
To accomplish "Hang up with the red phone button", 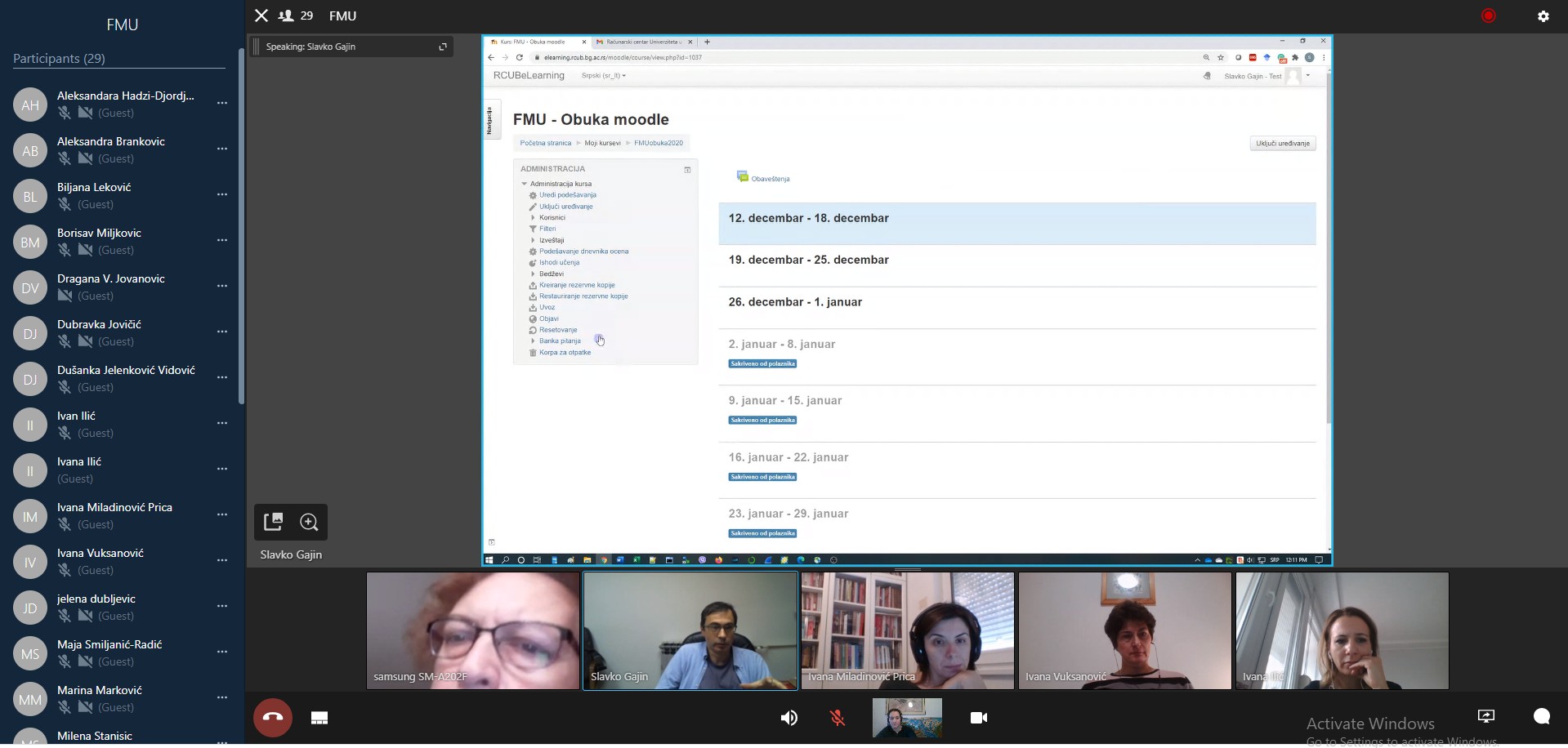I will point(273,718).
